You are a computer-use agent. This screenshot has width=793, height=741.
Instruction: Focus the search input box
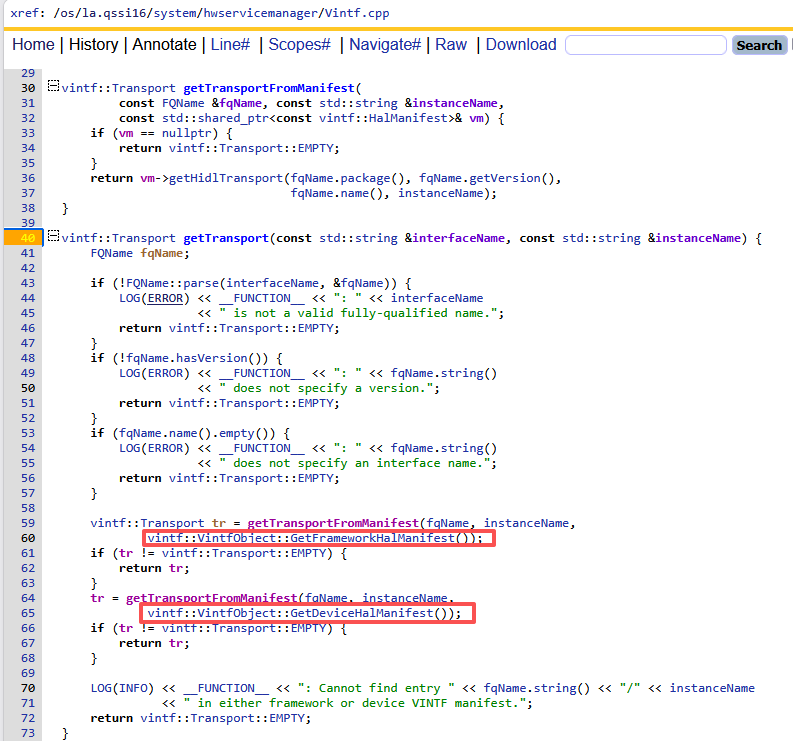pos(646,45)
